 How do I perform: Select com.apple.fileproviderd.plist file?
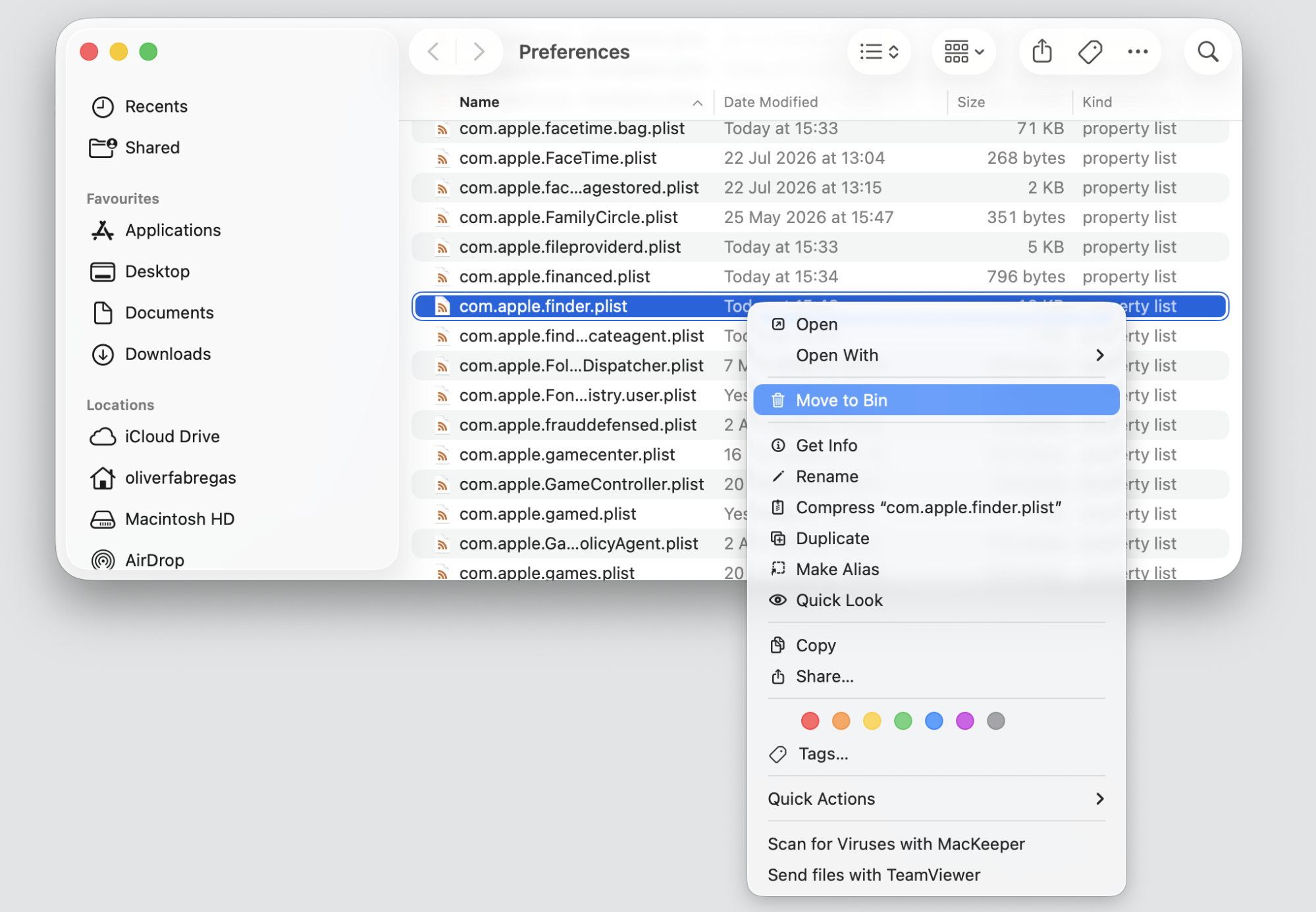[x=820, y=247]
